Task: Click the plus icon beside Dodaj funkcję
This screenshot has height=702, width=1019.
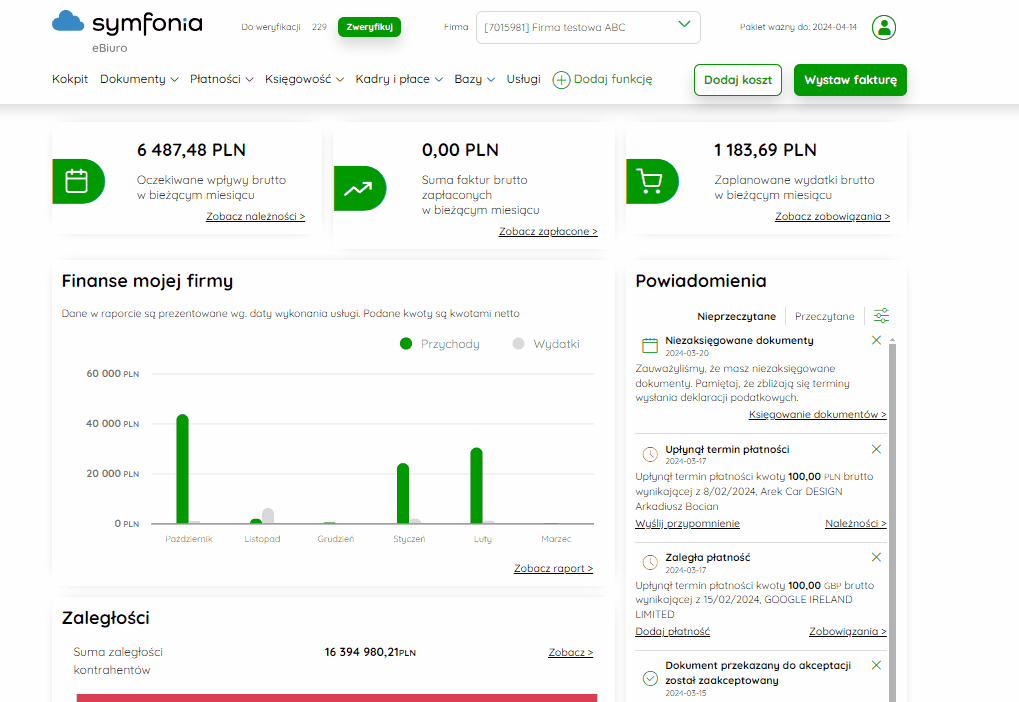Action: (561, 79)
